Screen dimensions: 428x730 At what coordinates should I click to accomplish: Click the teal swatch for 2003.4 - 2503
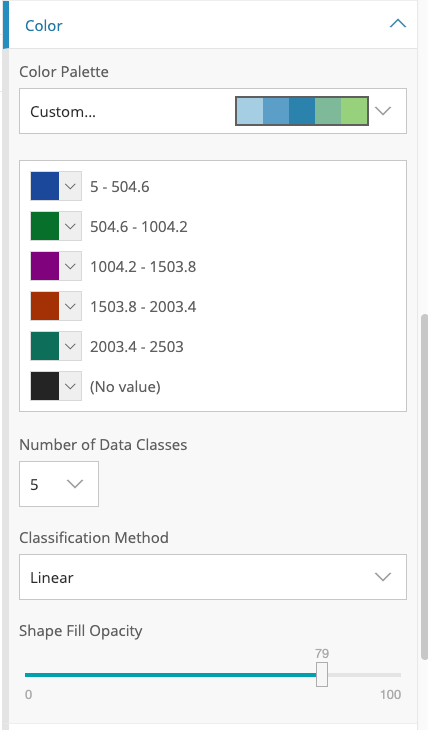(x=45, y=346)
